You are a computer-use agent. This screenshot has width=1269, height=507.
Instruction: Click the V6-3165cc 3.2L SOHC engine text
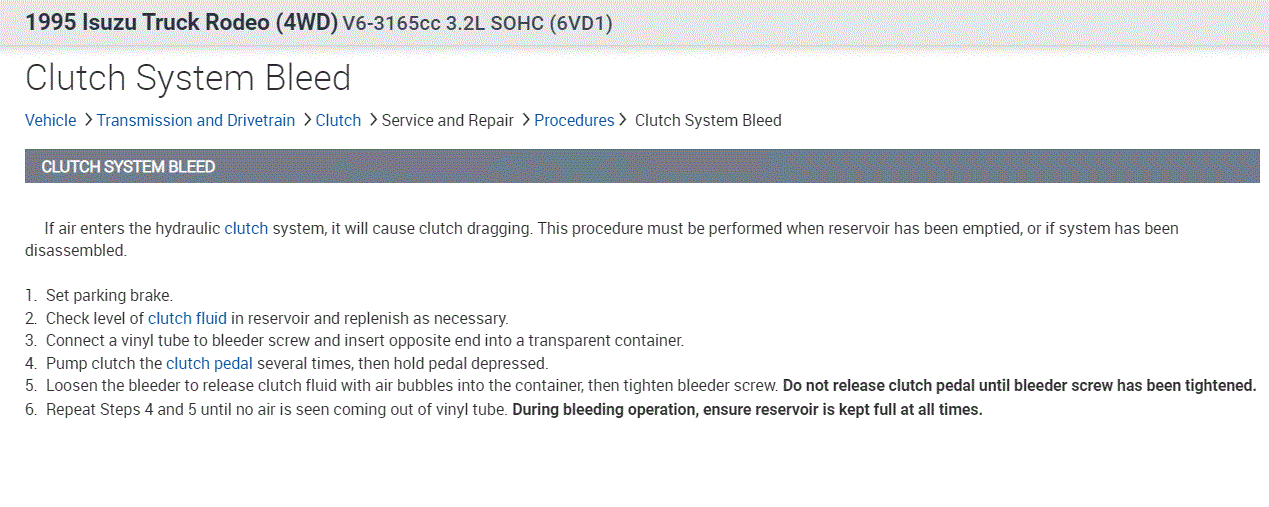tap(477, 23)
